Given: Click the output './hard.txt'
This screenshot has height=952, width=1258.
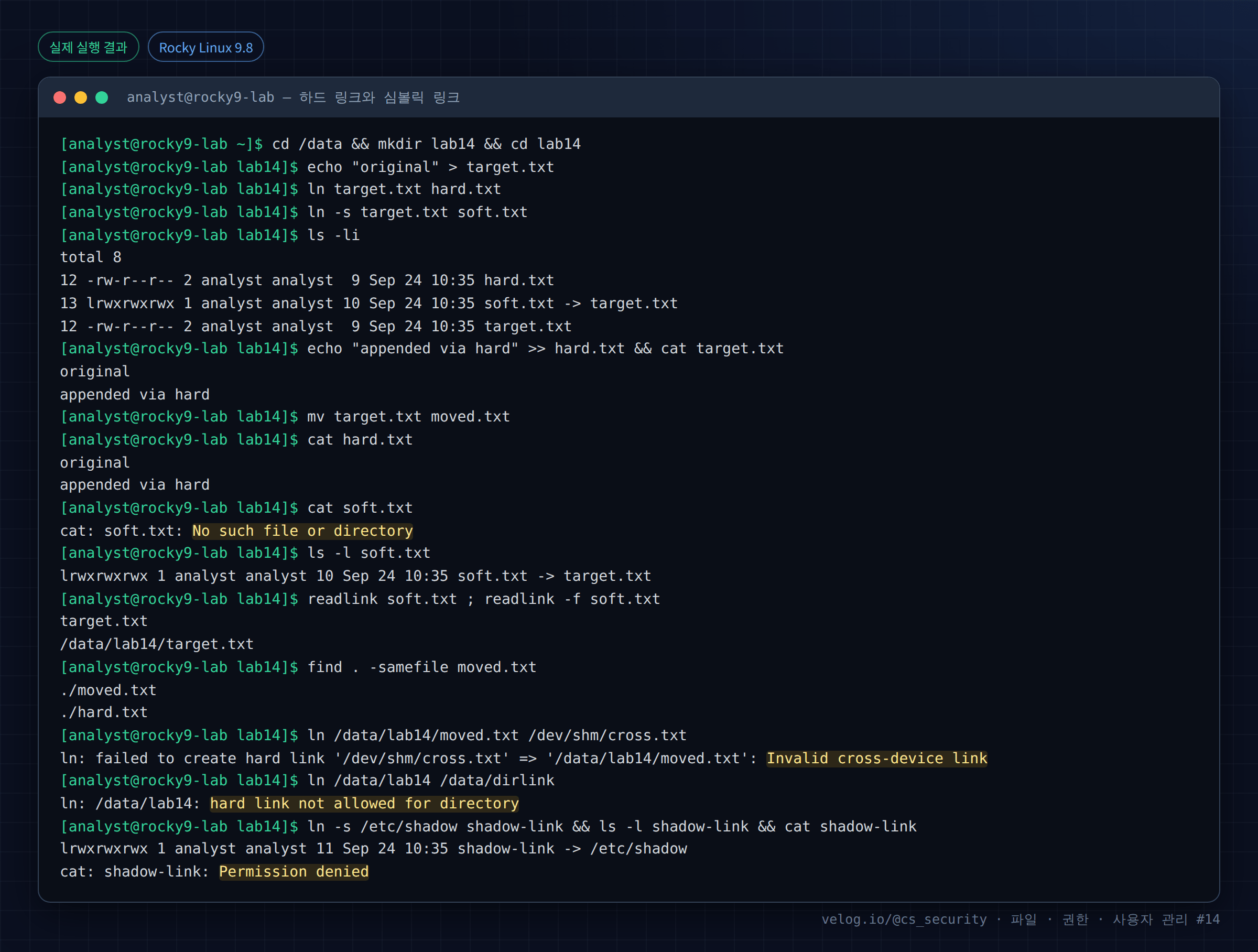Looking at the screenshot, I should (104, 712).
